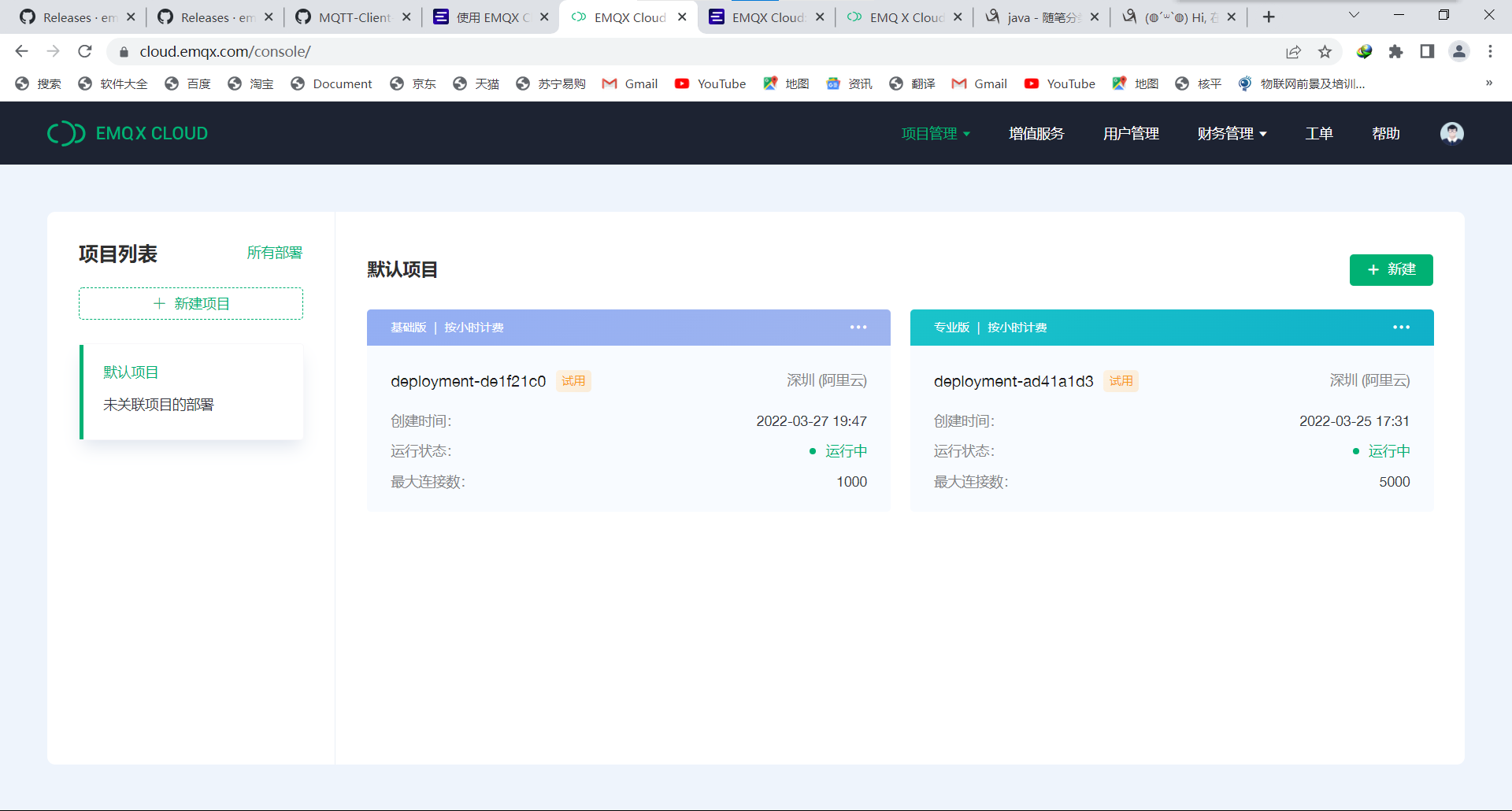The image size is (1512, 811).
Task: Open the 所有部署 link
Action: click(274, 253)
